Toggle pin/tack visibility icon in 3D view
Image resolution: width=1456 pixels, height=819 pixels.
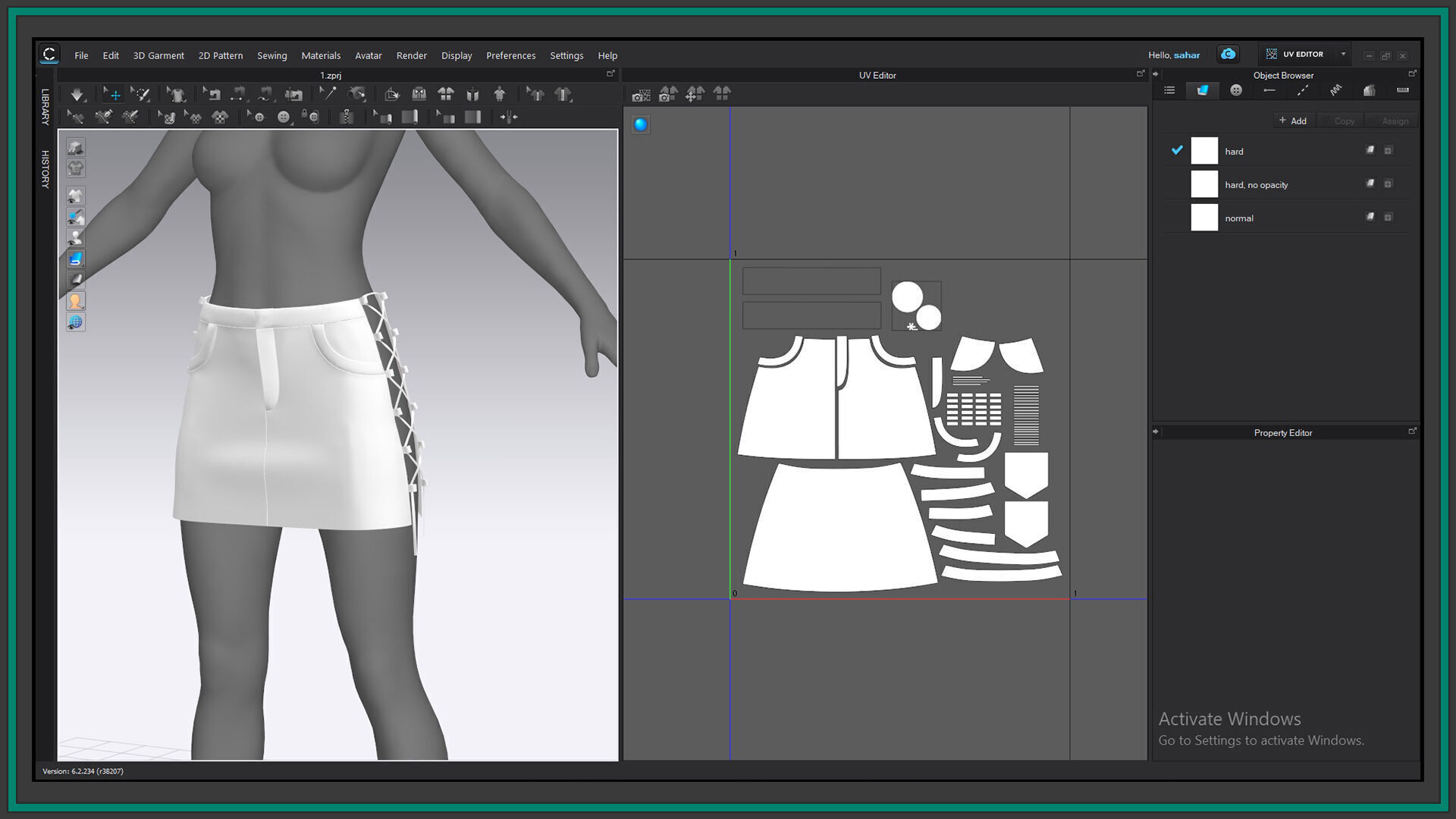(75, 217)
